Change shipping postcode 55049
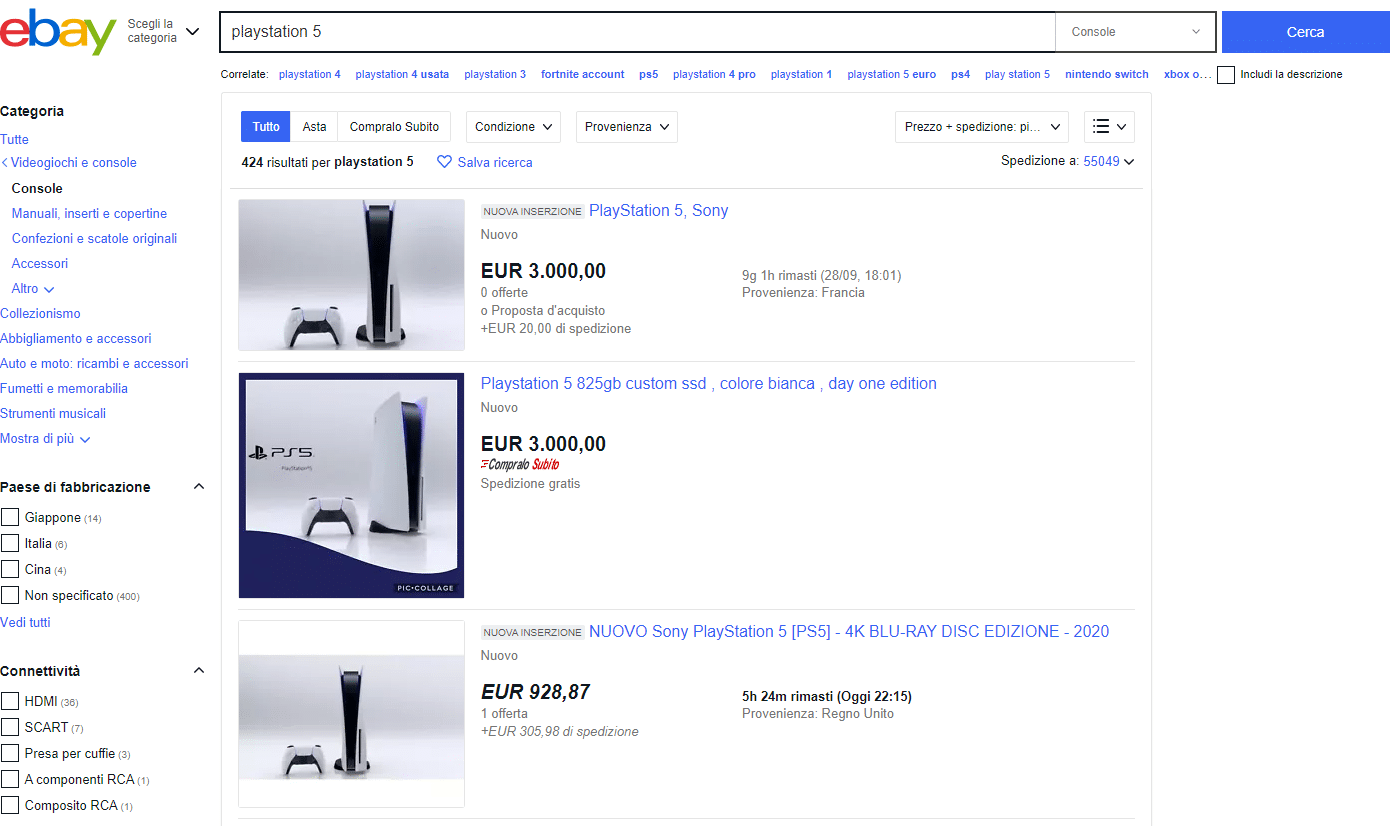Image resolution: width=1392 pixels, height=826 pixels. tap(1108, 161)
